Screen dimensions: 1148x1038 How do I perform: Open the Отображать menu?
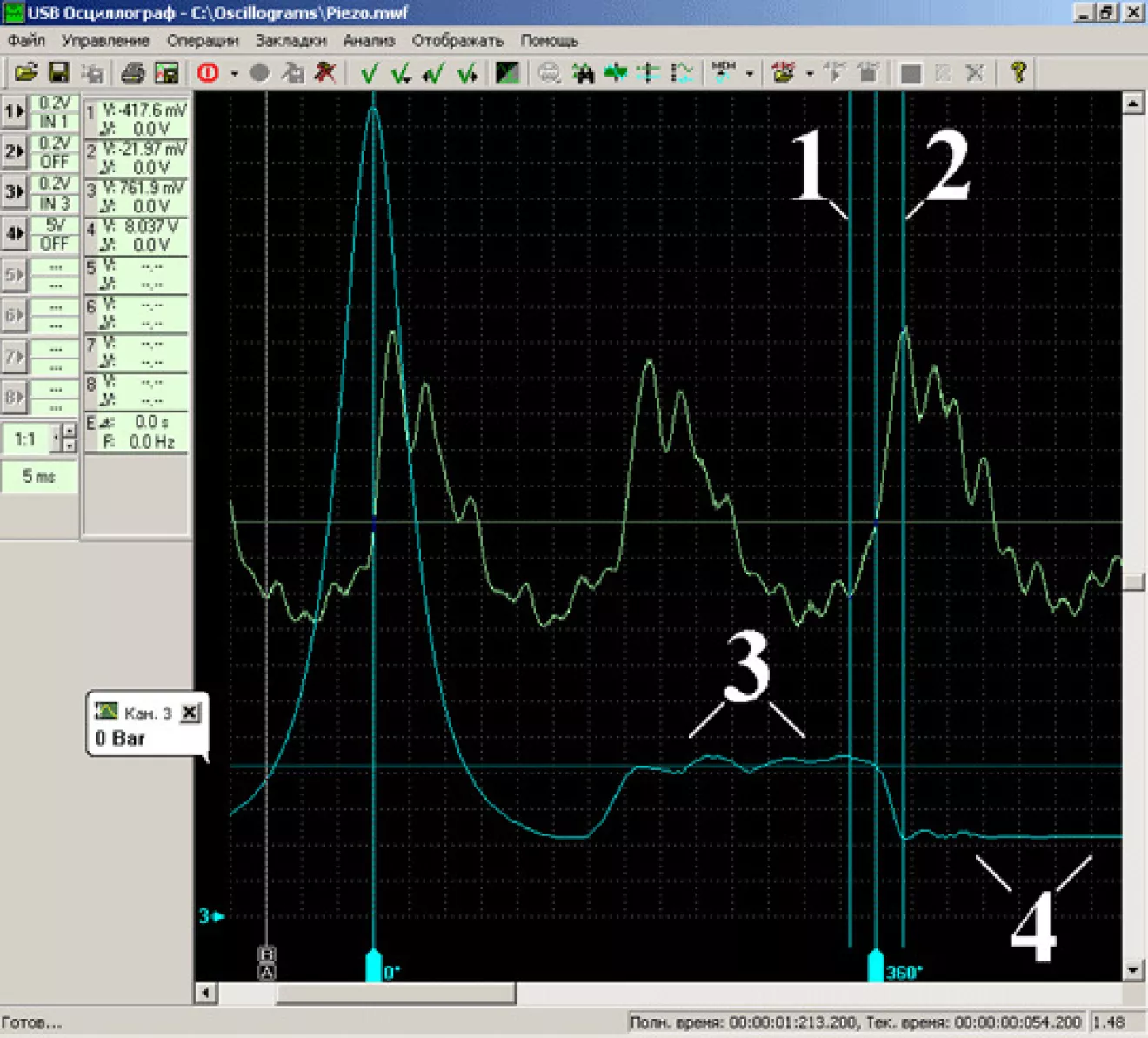pos(457,40)
